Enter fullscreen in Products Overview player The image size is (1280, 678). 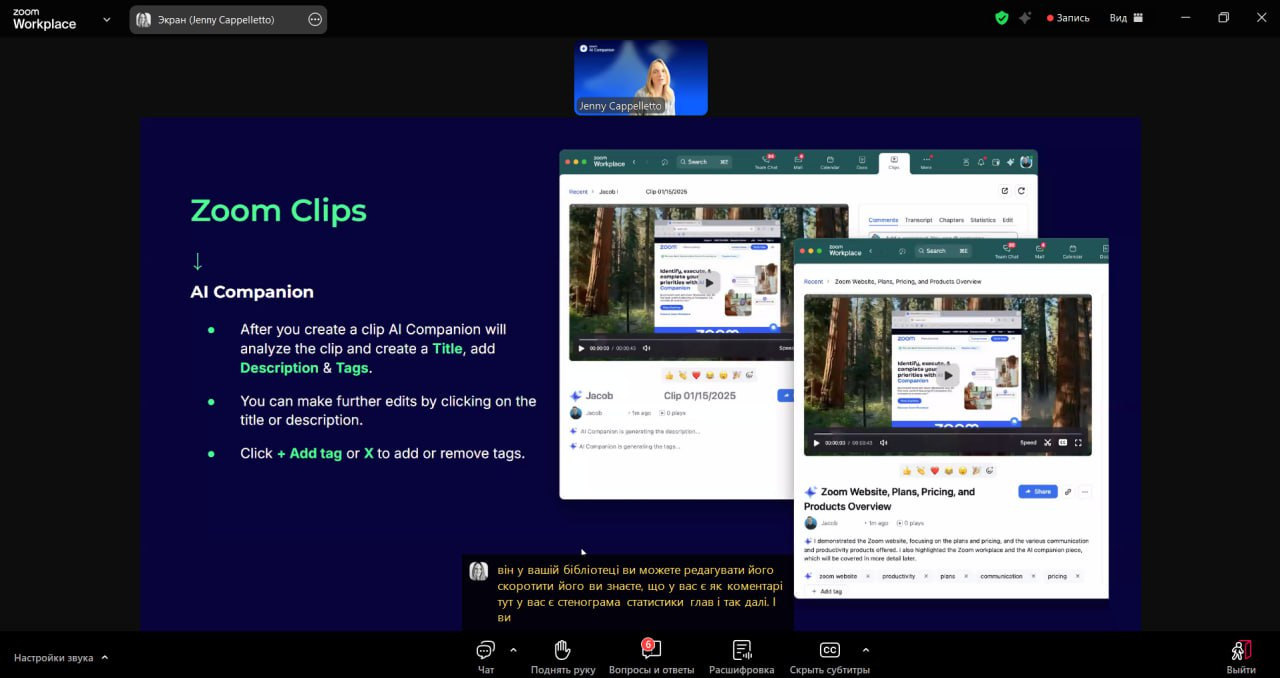point(1078,442)
